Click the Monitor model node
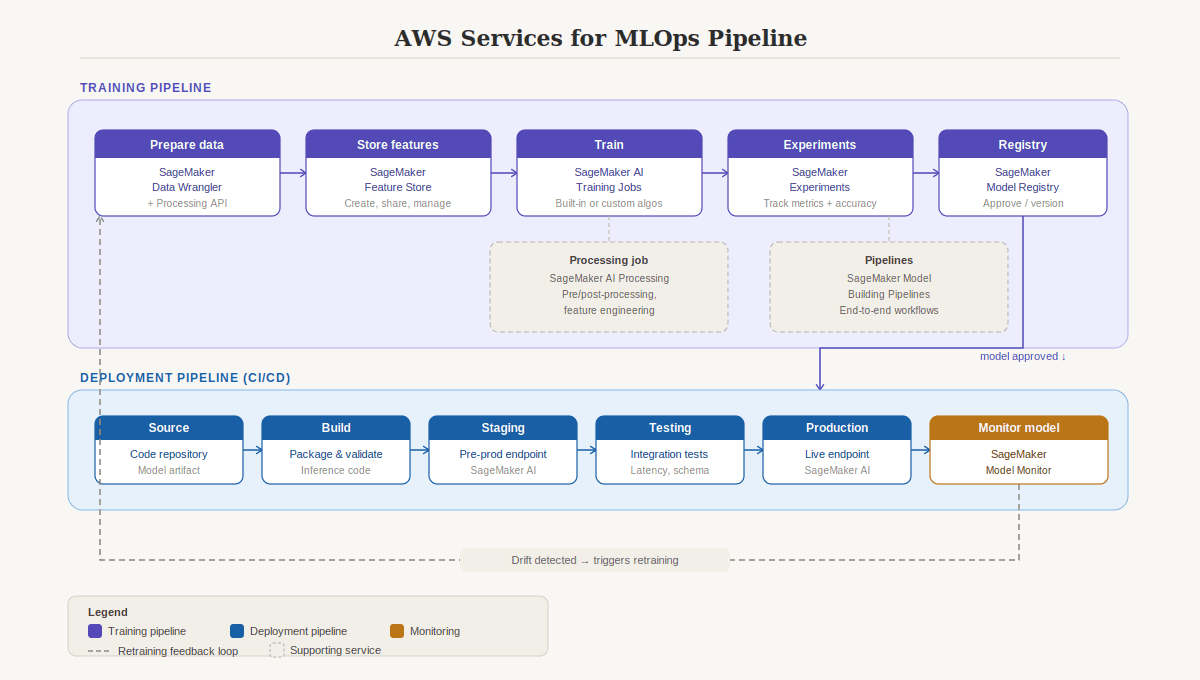1200x680 pixels. (1019, 448)
